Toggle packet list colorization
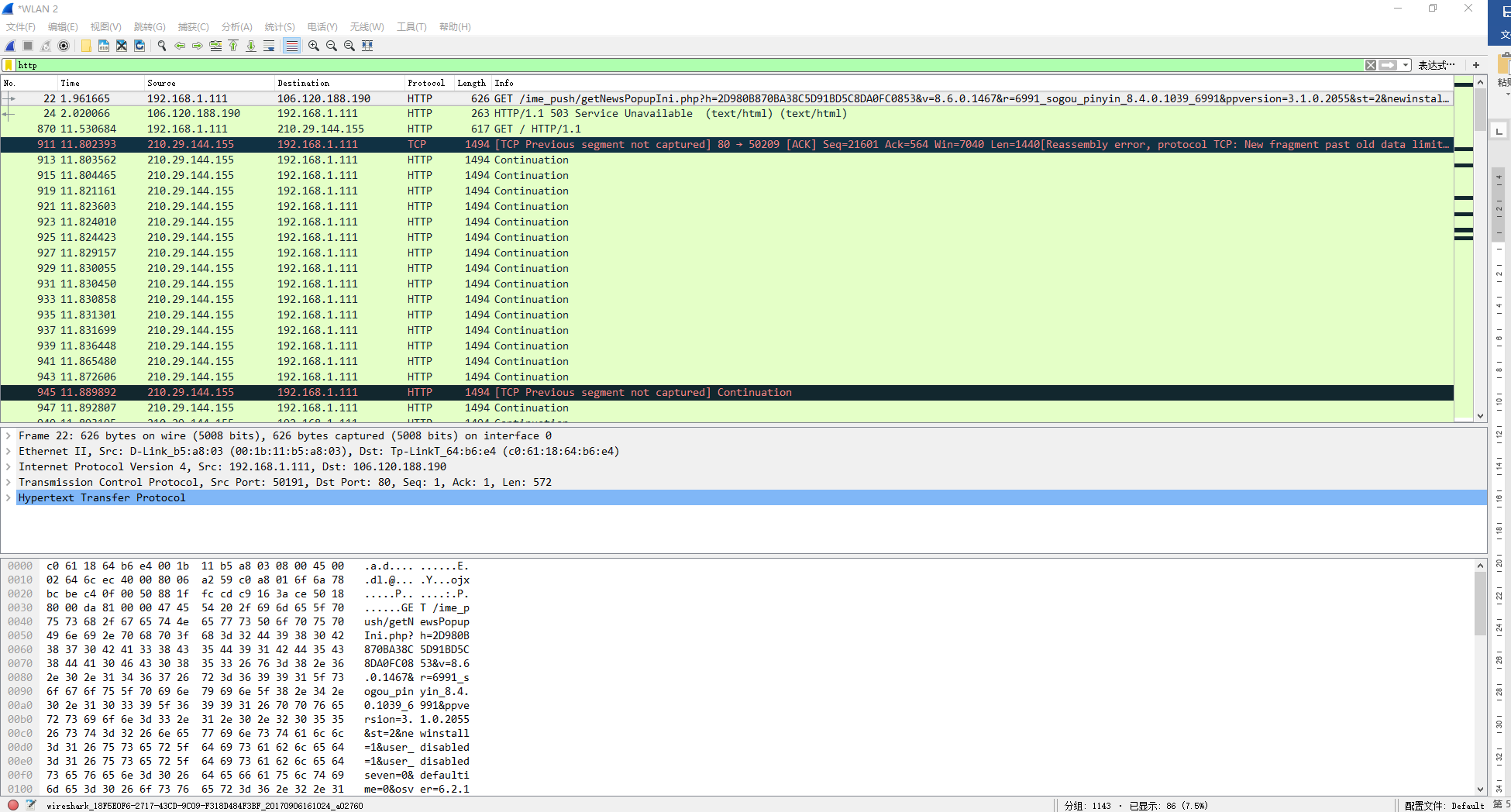The image size is (1511, 812). pyautogui.click(x=291, y=46)
